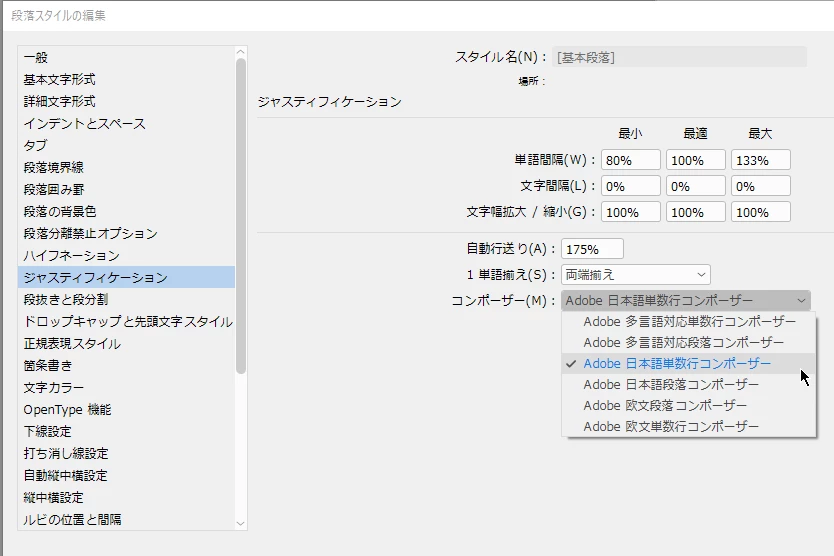Select 下線設定 category
The height and width of the screenshot is (556, 834).
126,431
